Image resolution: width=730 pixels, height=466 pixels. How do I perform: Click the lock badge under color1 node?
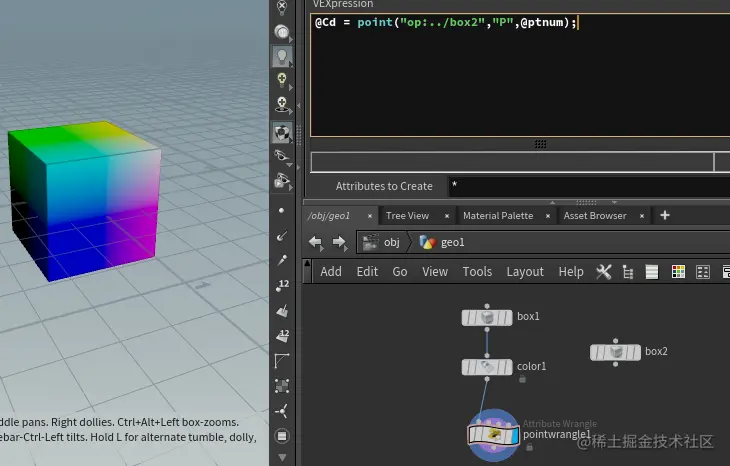522,379
